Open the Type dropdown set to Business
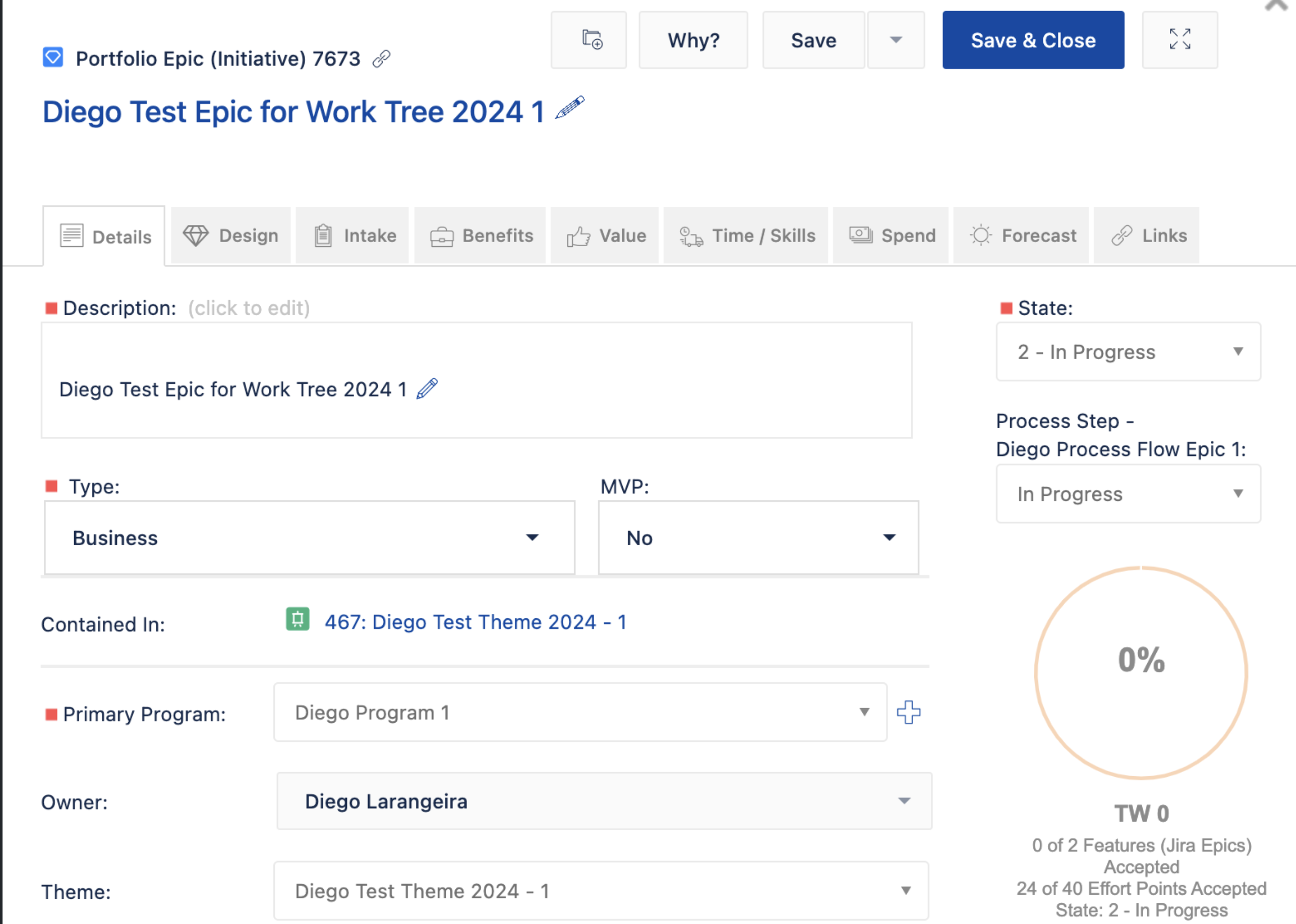 (310, 538)
